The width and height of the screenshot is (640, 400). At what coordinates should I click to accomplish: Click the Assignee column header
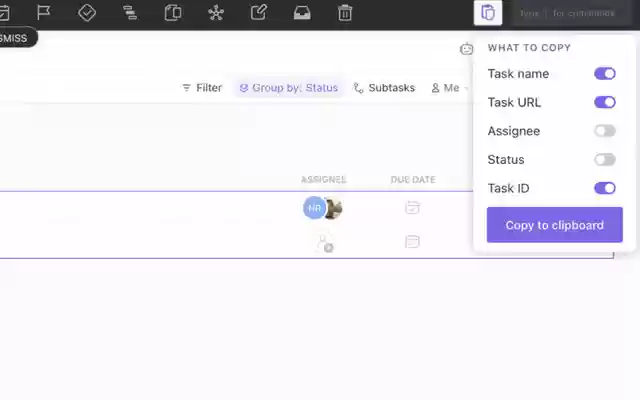324,180
